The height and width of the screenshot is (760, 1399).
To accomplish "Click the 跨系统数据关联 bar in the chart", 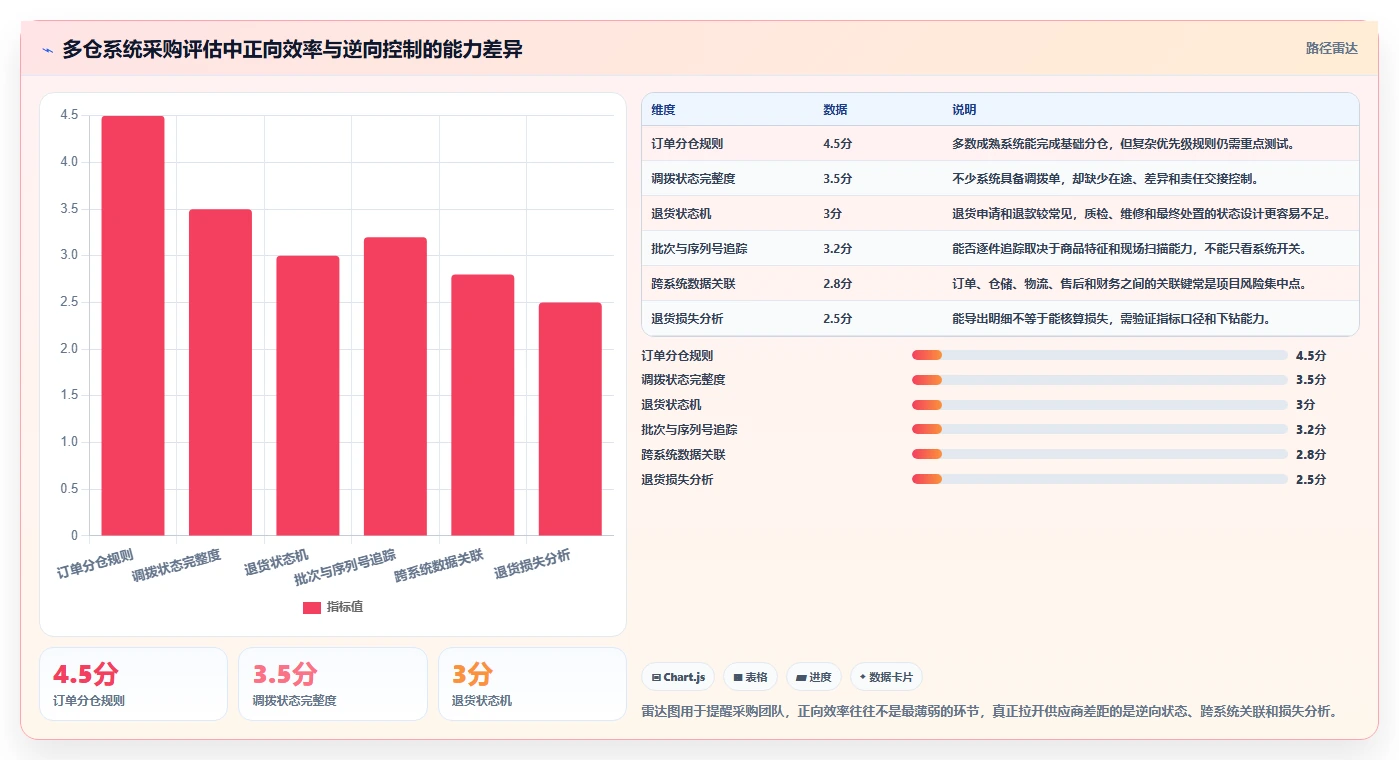I will 483,405.
